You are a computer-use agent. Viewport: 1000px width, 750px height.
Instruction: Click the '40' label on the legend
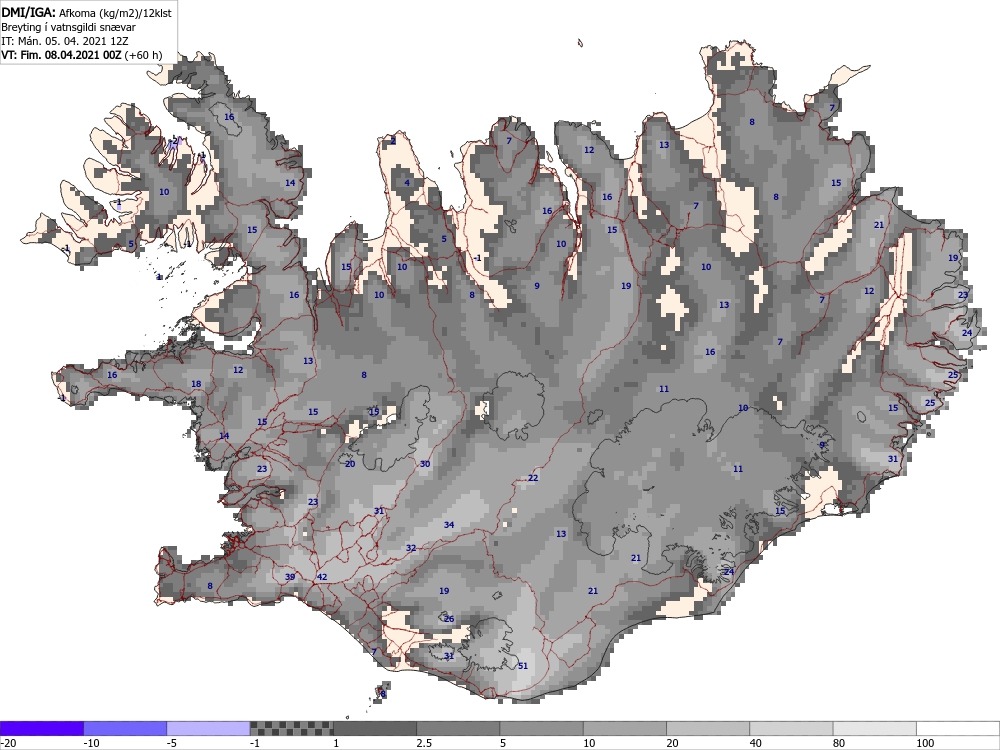pyautogui.click(x=756, y=743)
